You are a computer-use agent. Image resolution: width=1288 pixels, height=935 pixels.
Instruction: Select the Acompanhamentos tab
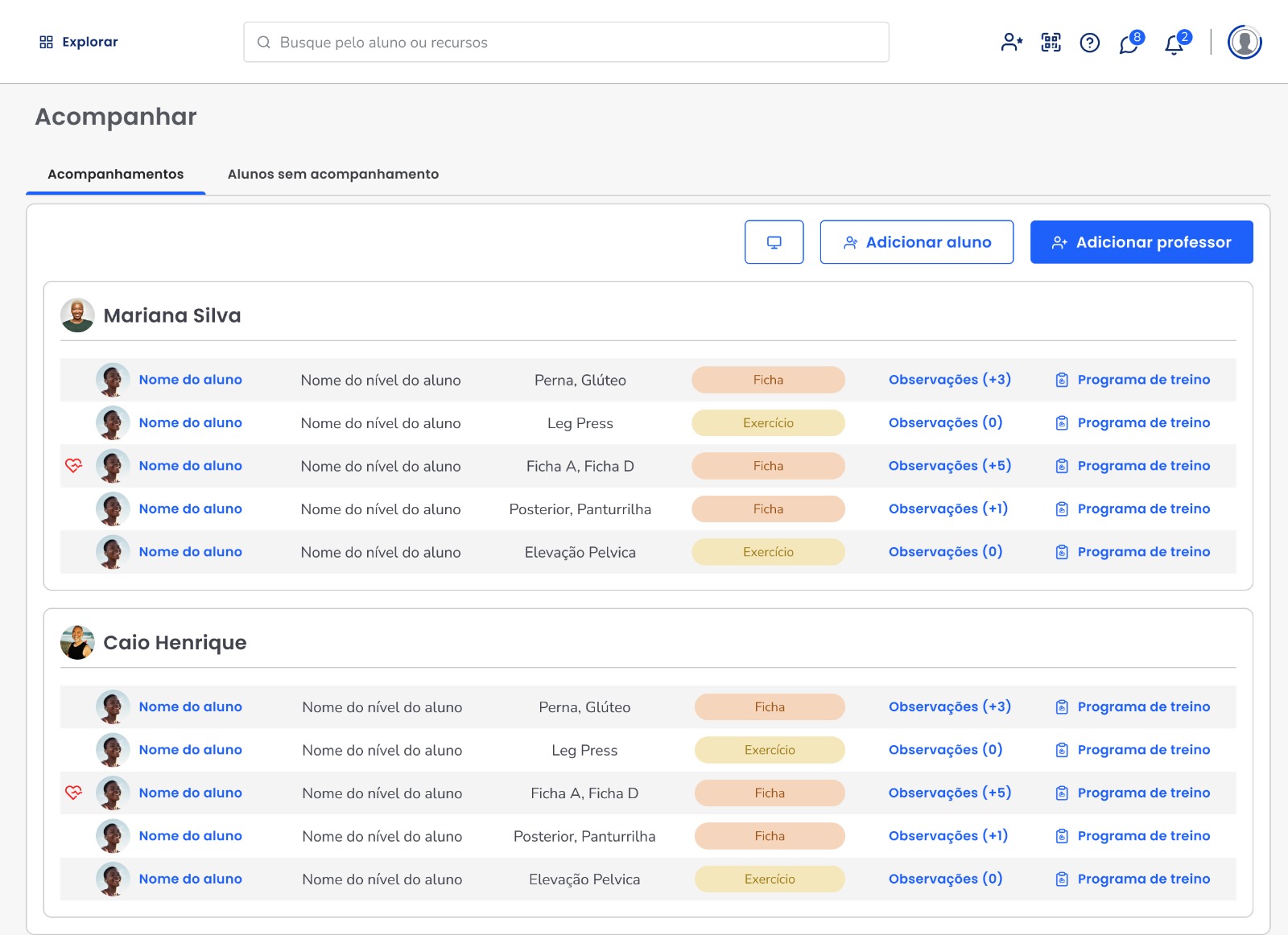[115, 174]
